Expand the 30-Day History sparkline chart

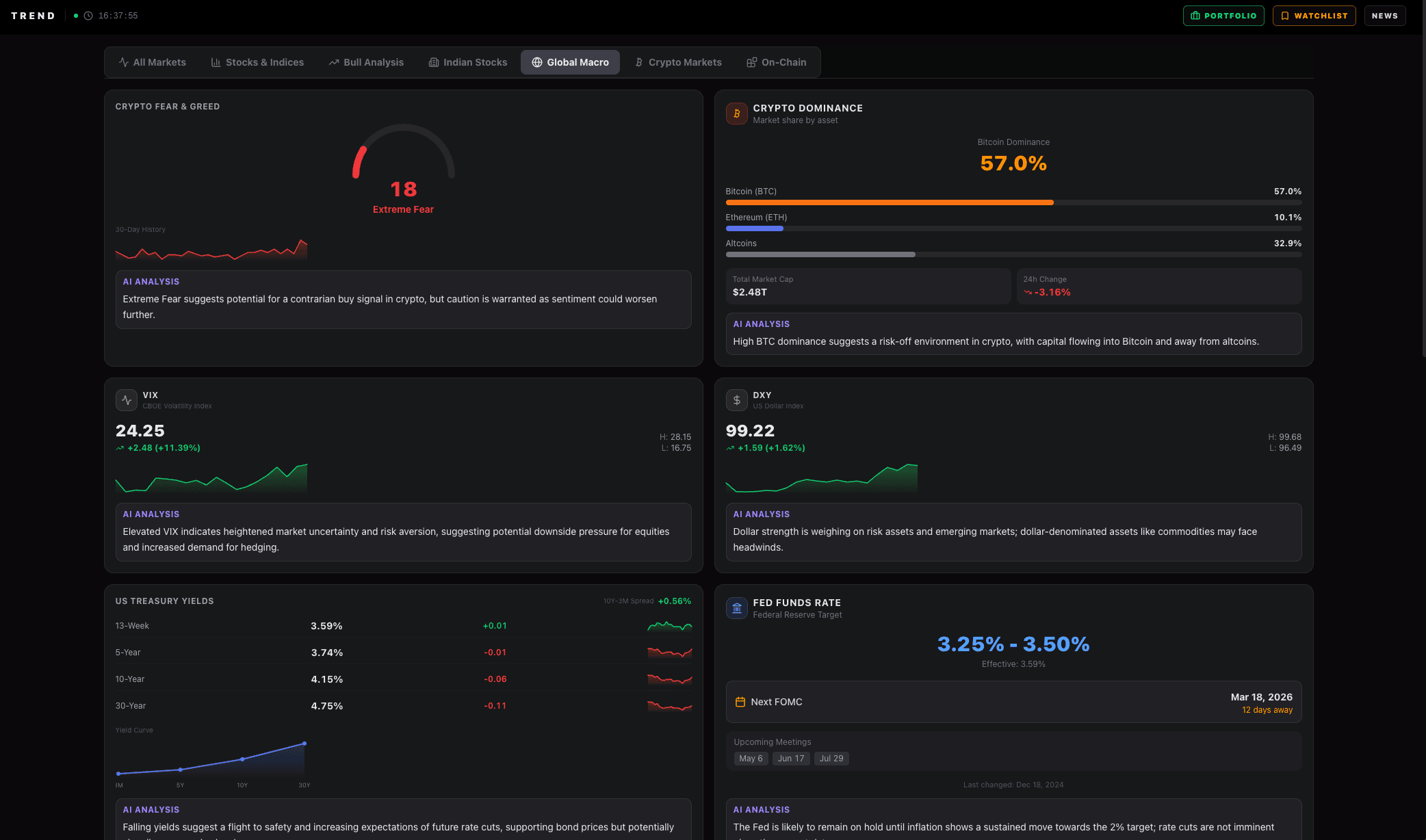click(211, 250)
